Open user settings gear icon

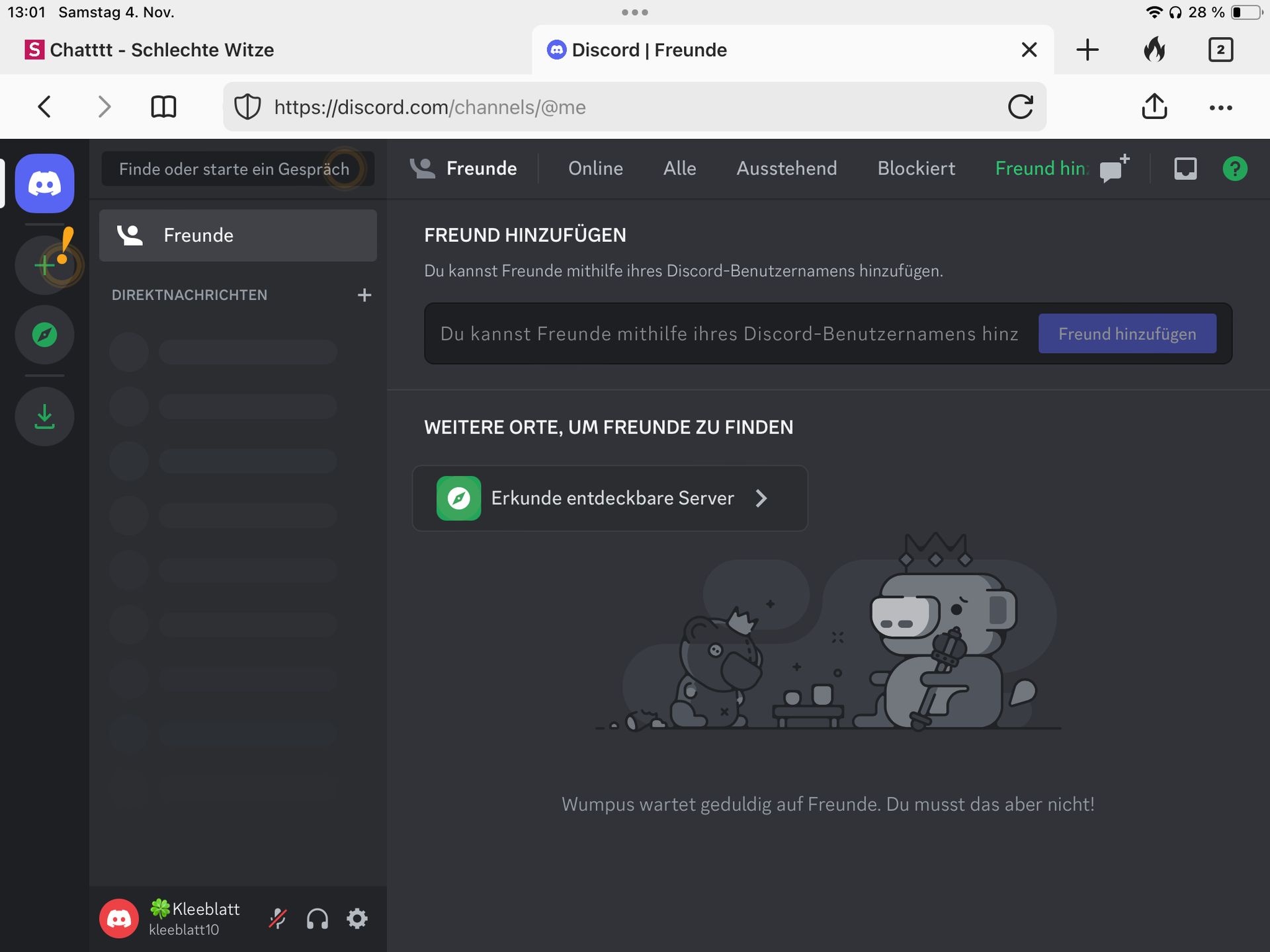point(357,918)
